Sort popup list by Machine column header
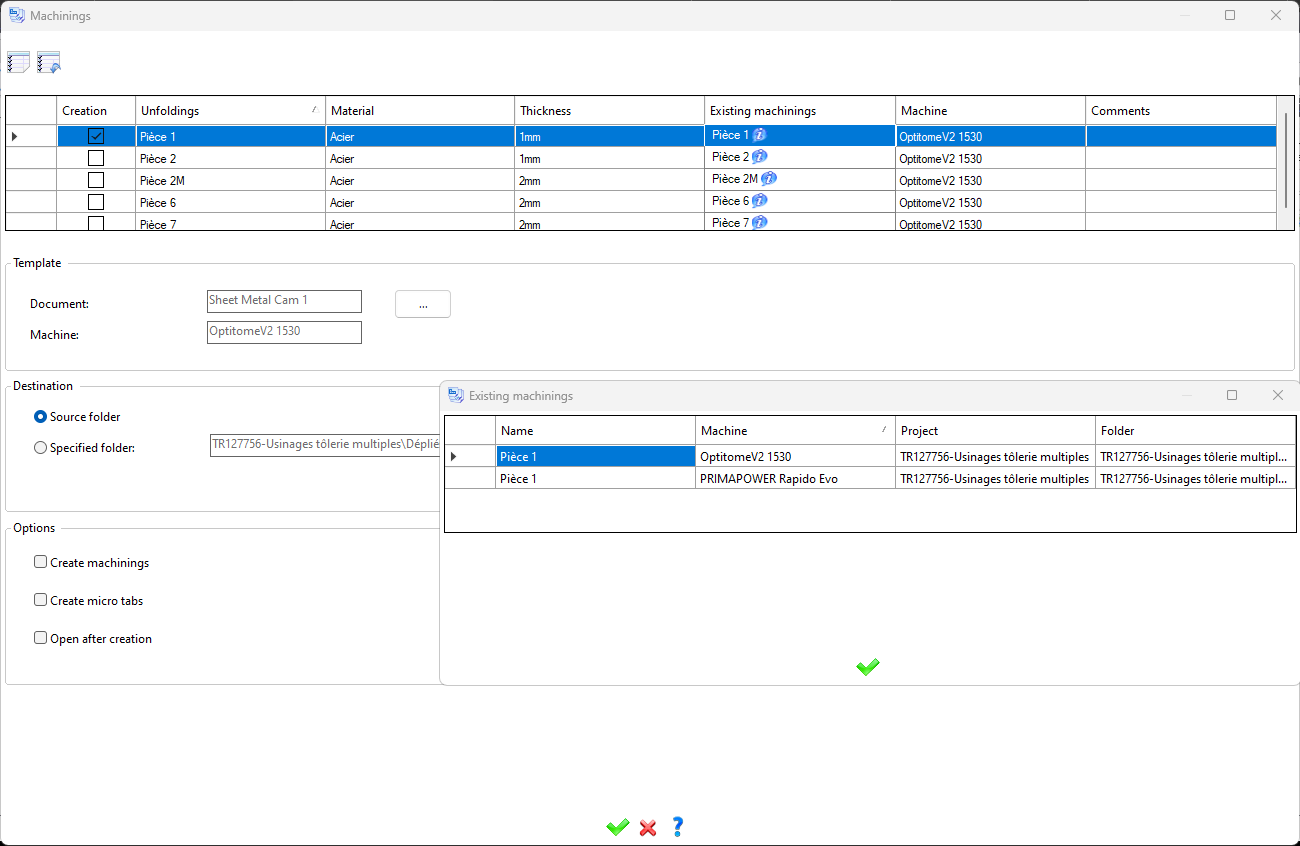 tap(795, 431)
